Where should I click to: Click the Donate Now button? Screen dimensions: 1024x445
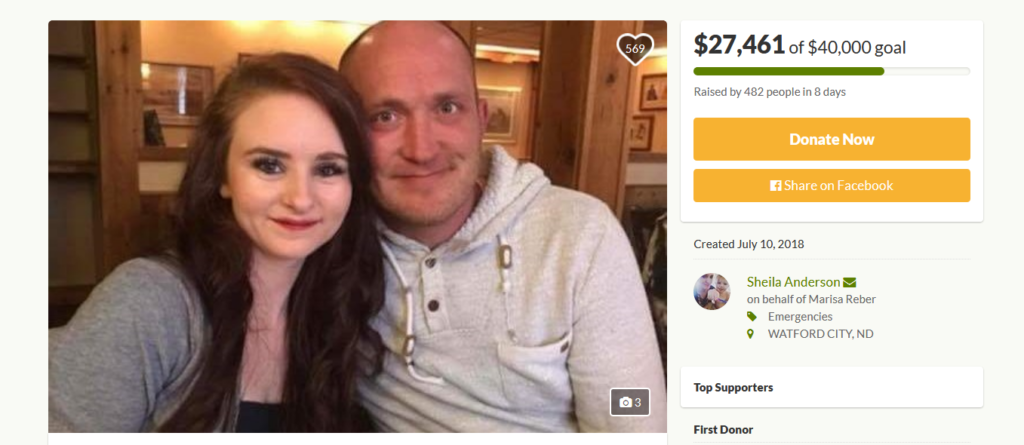[831, 139]
